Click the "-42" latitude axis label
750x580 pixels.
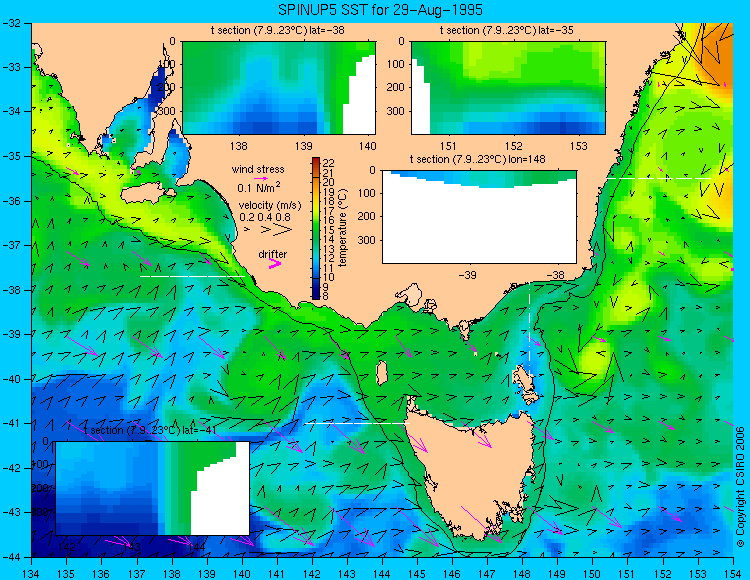[x=11, y=468]
